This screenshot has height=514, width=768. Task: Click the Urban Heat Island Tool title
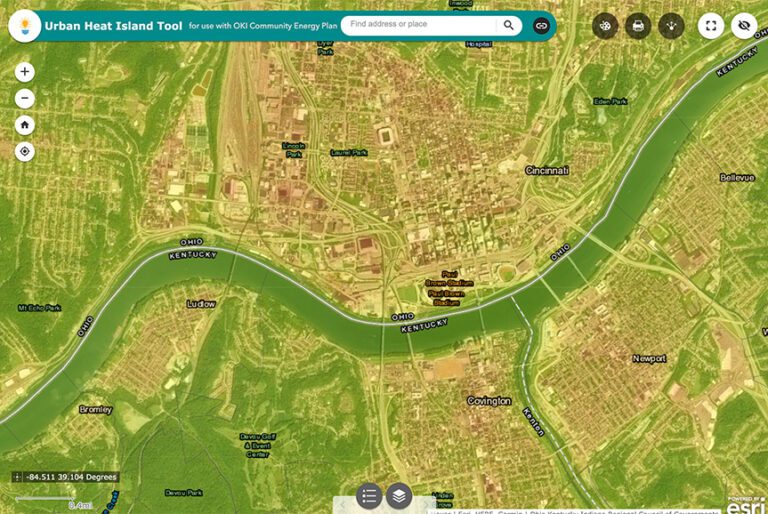click(113, 27)
